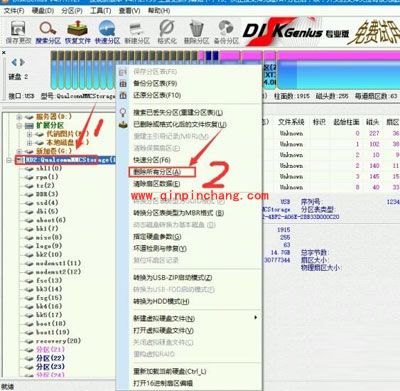The width and height of the screenshot is (400, 391).
Task: Choose 转换分区表类型为MBR格式 entry
Action: tap(179, 213)
